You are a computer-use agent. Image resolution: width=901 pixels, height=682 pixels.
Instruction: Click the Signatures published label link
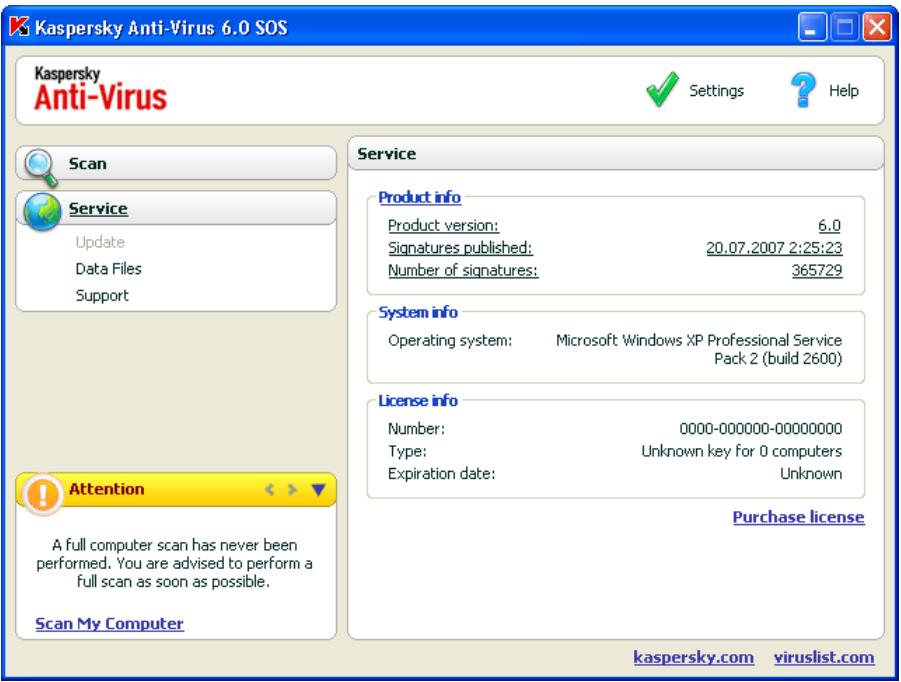[x=460, y=248]
